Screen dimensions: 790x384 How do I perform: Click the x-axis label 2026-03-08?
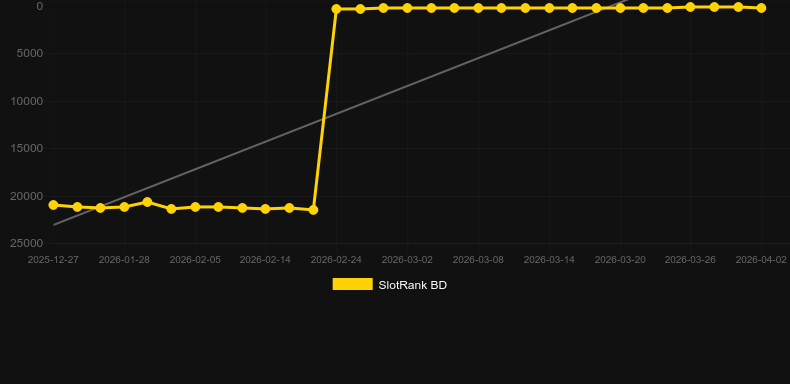coord(478,260)
